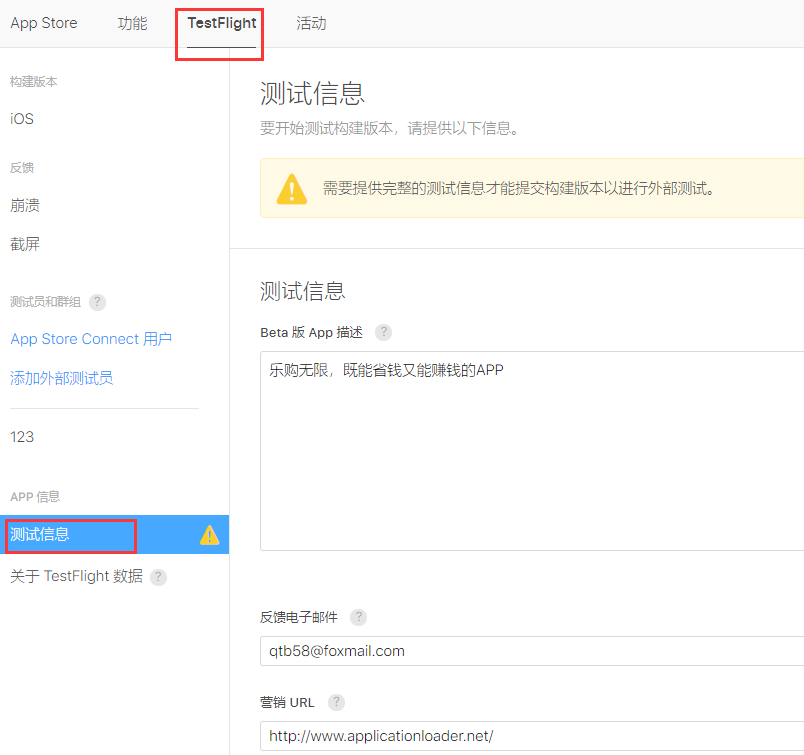This screenshot has height=755, width=804.
Task: Click help icon beside 关于 TestFlight 数据
Action: [x=158, y=577]
